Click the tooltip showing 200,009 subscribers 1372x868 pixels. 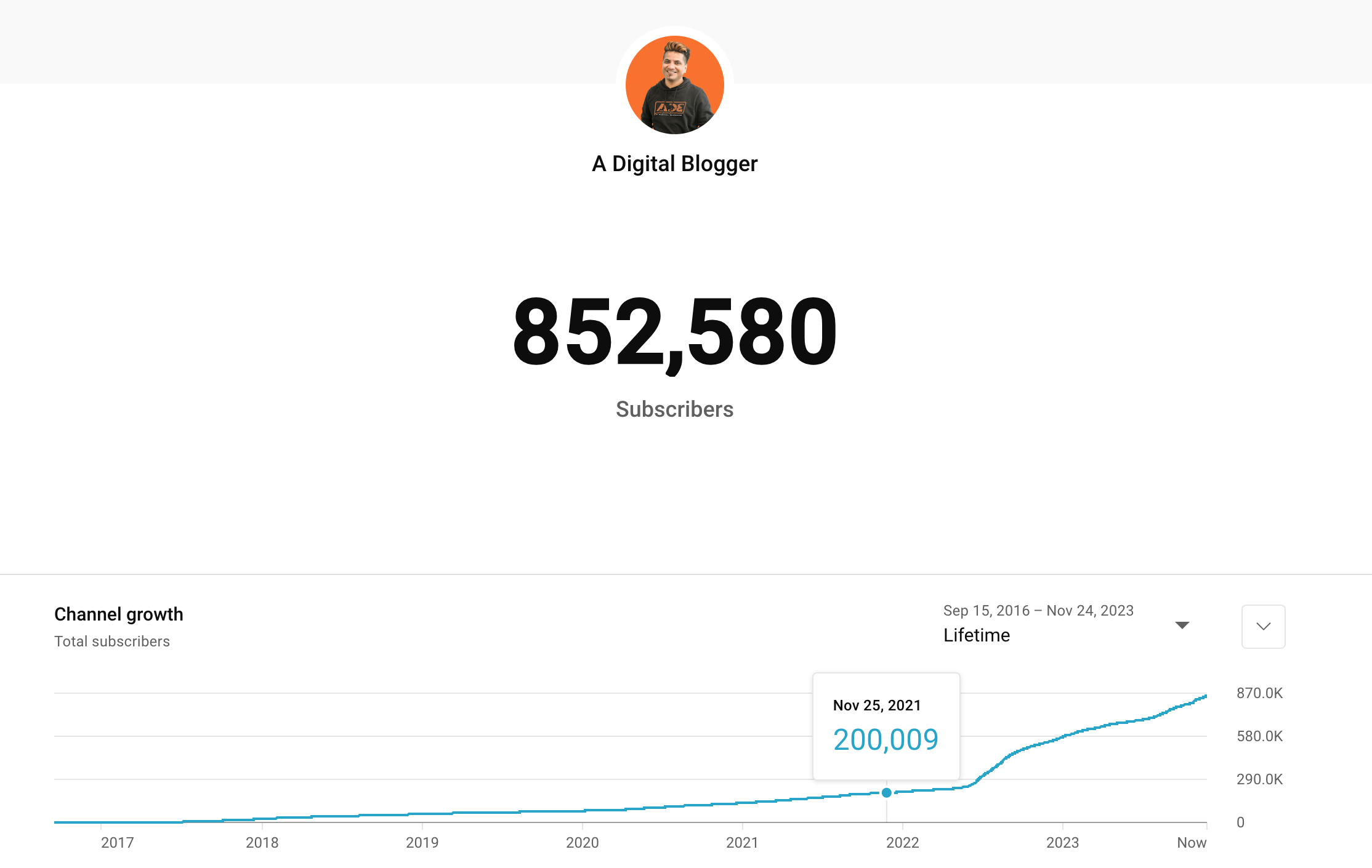(886, 739)
